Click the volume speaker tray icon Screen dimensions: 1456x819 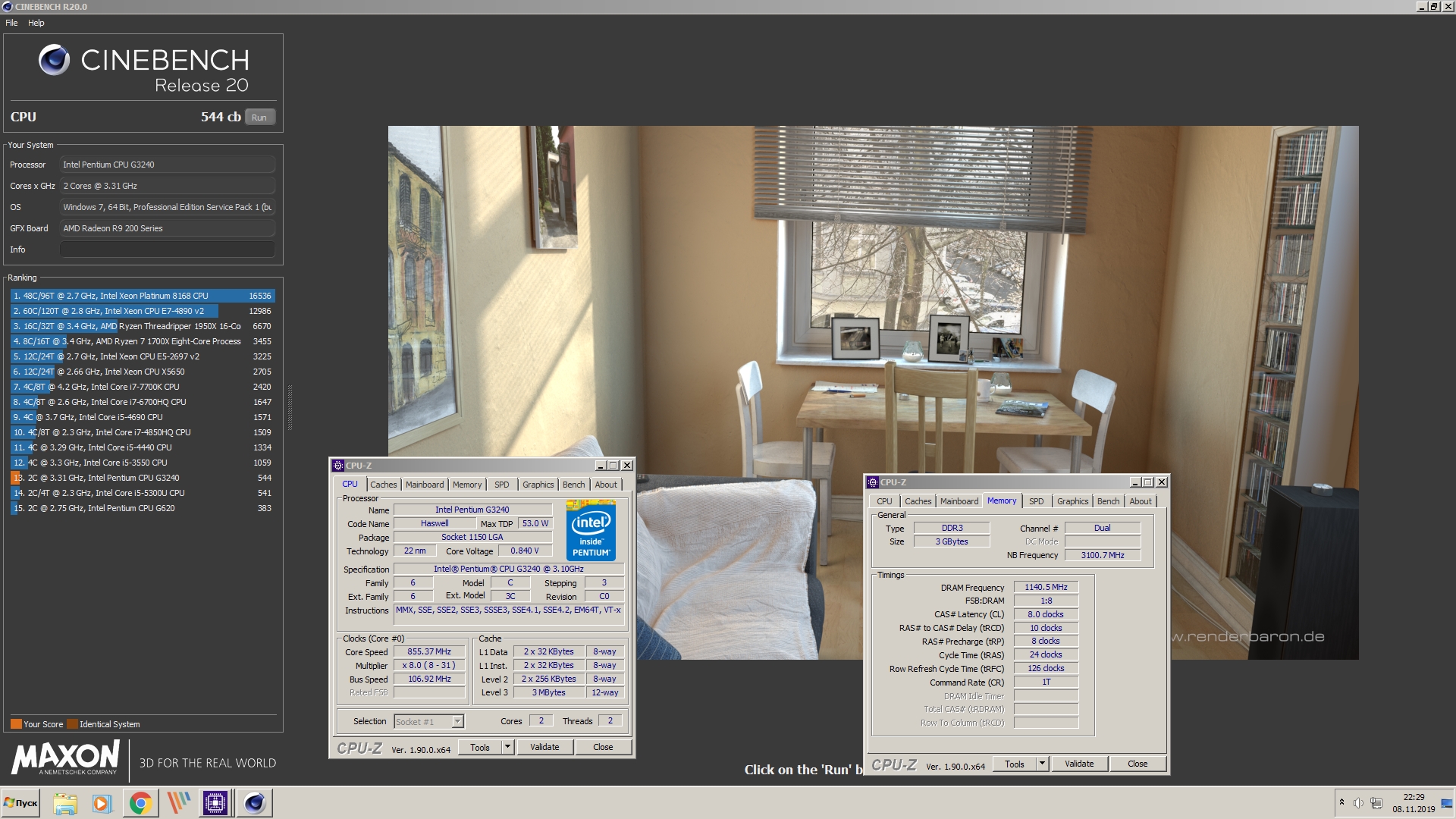pyautogui.click(x=1358, y=803)
